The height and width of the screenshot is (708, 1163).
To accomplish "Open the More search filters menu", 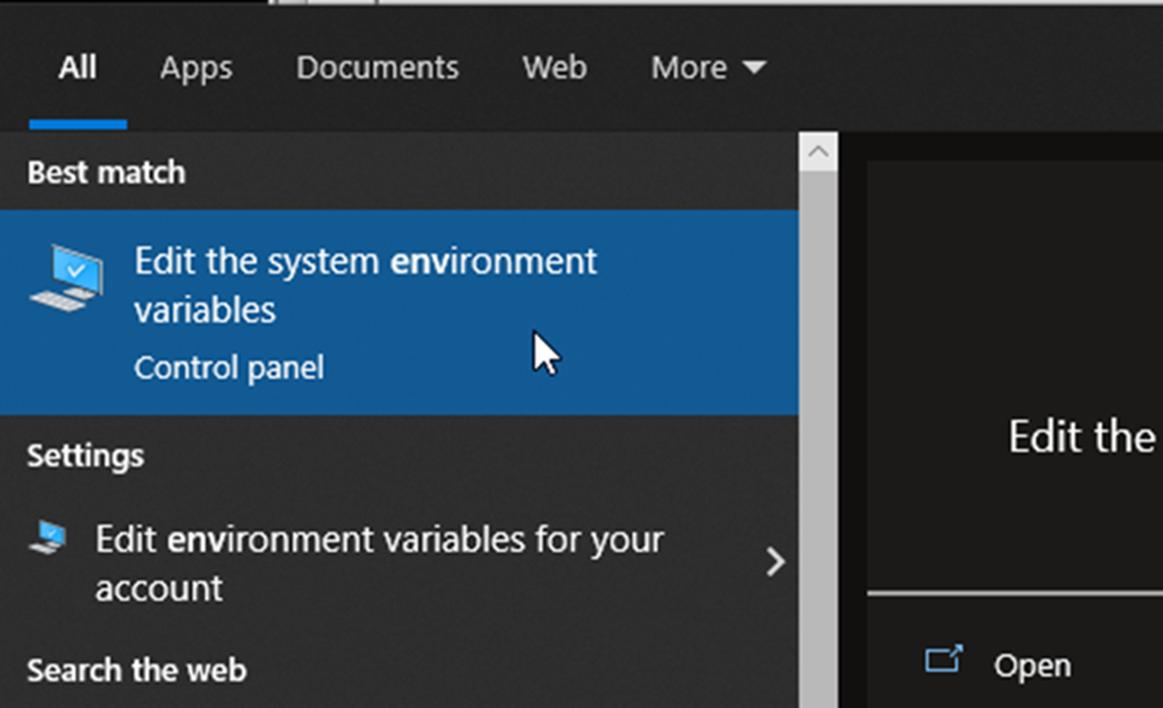I will tap(689, 68).
